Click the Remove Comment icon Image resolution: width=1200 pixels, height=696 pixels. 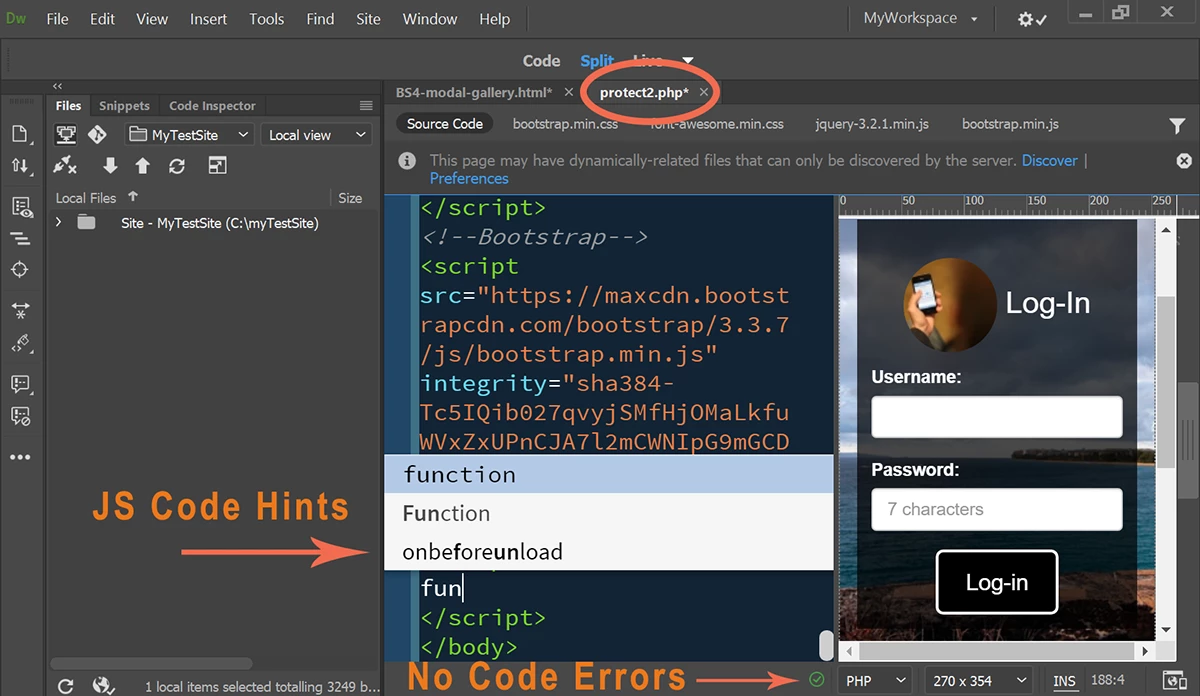point(21,416)
